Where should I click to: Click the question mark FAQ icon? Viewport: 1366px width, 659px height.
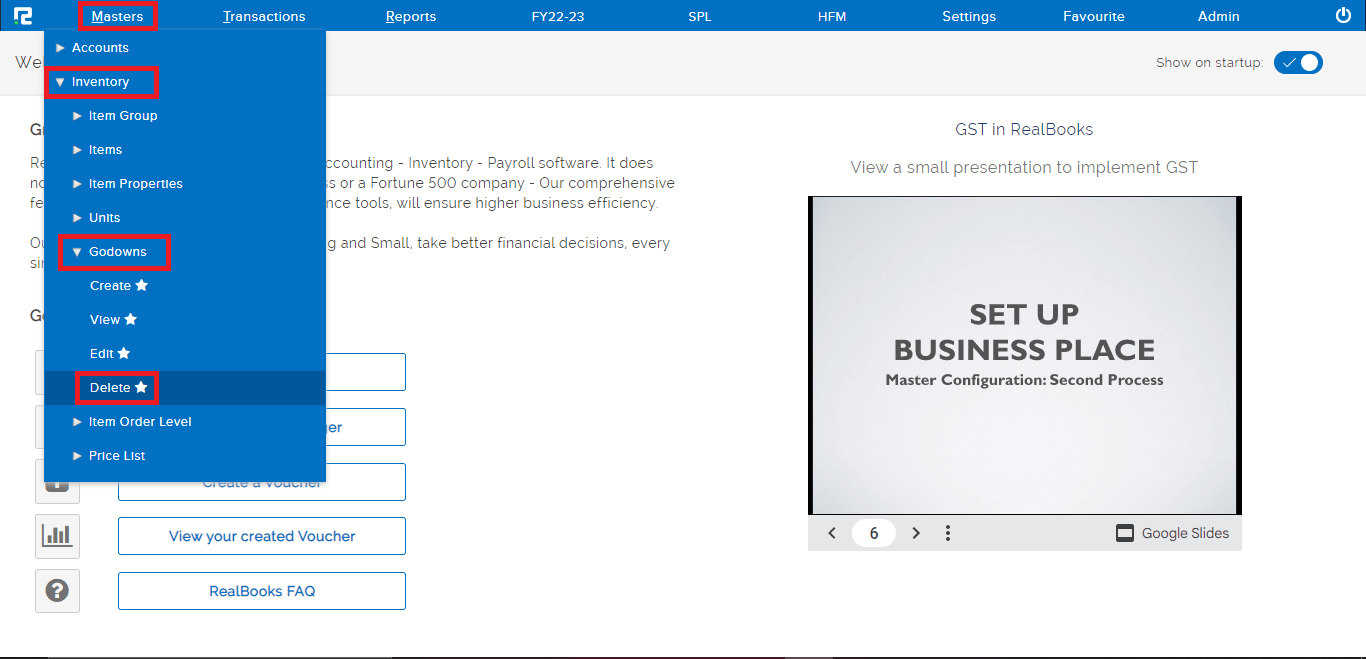pyautogui.click(x=57, y=591)
